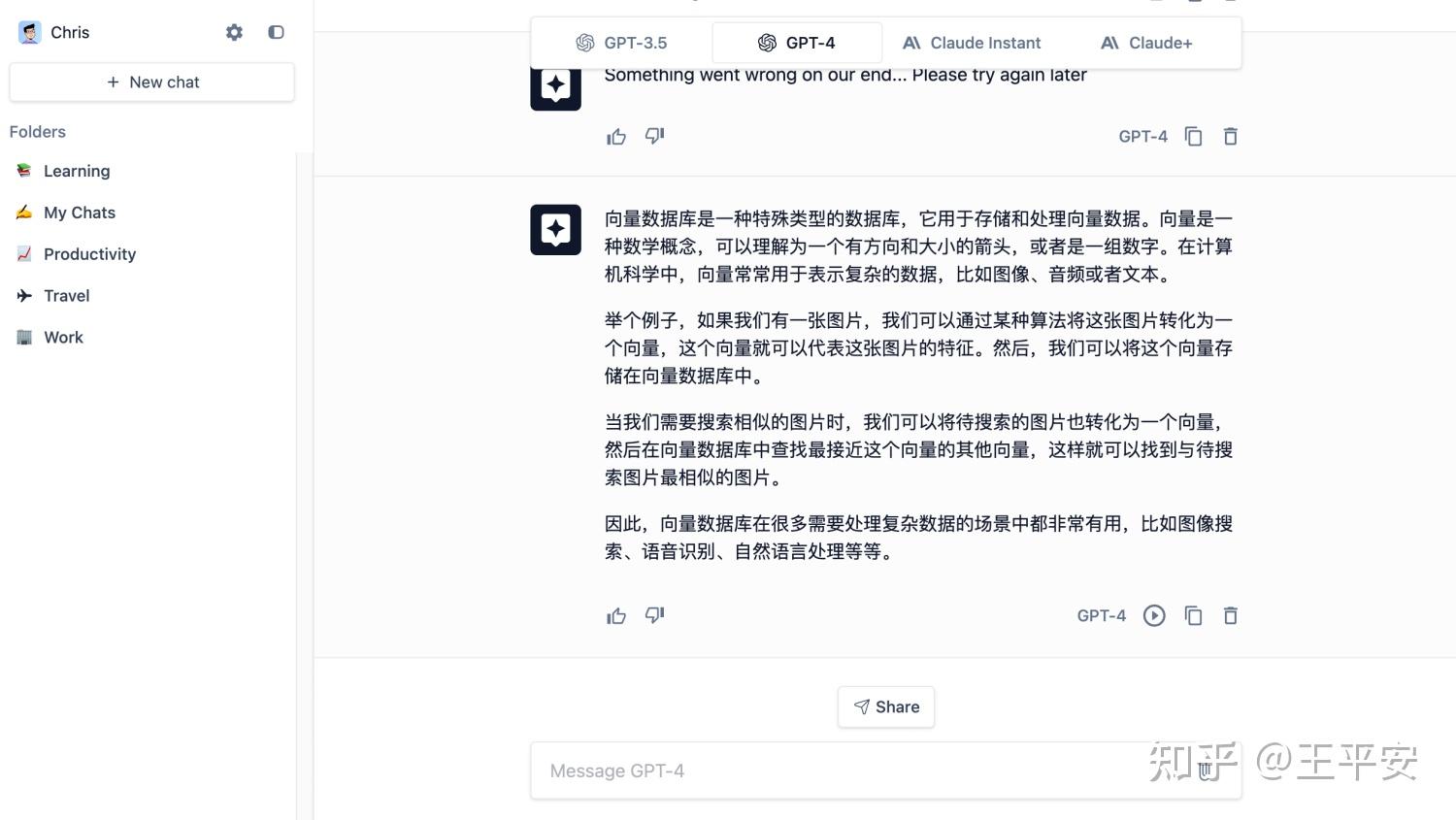Image resolution: width=1456 pixels, height=820 pixels.
Task: Select the Claude+ model option
Action: [x=1145, y=43]
